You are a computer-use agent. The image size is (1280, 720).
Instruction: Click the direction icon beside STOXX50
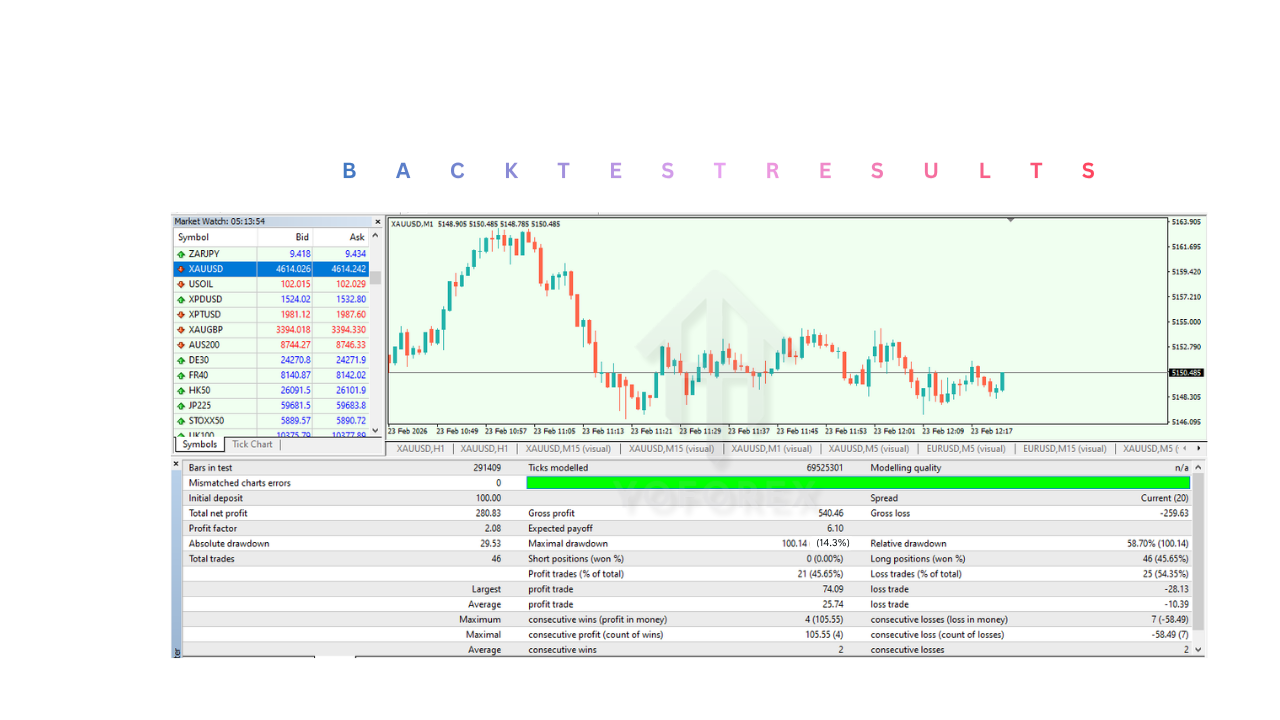181,421
